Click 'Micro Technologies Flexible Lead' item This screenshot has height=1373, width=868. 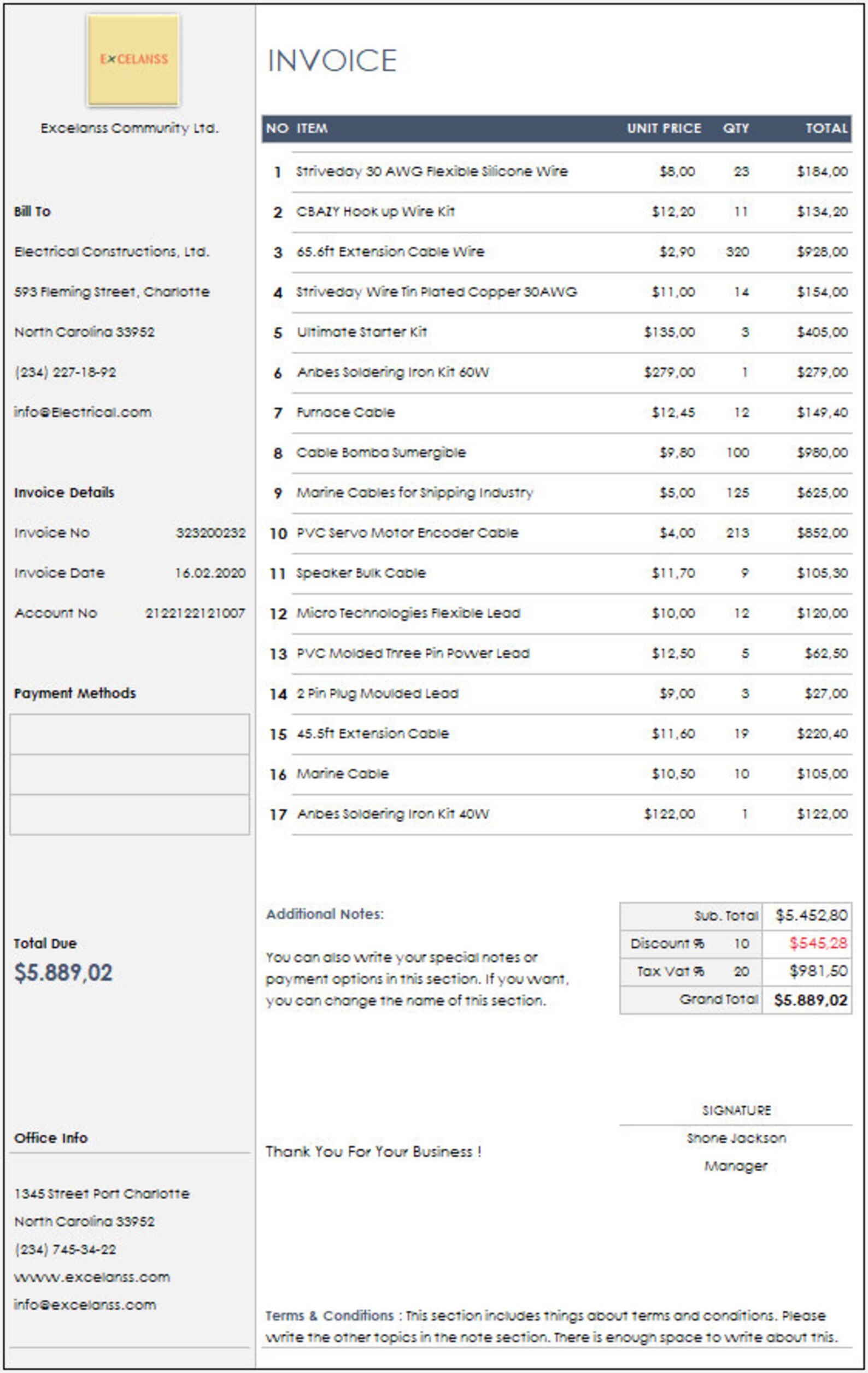(408, 613)
